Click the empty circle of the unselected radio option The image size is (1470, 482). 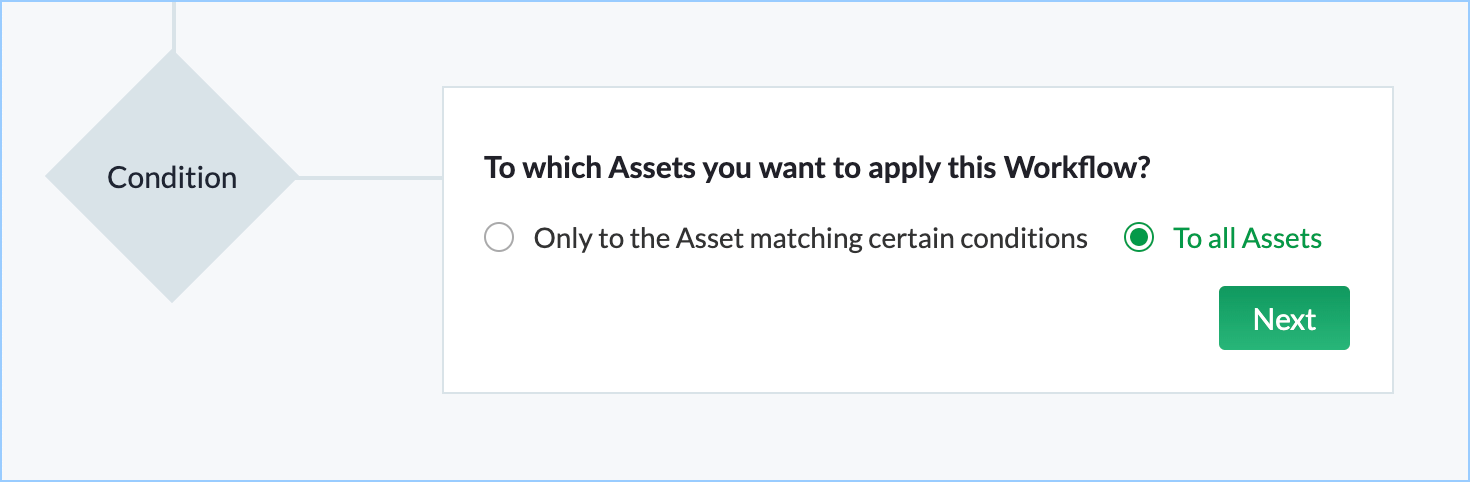pyautogui.click(x=499, y=238)
